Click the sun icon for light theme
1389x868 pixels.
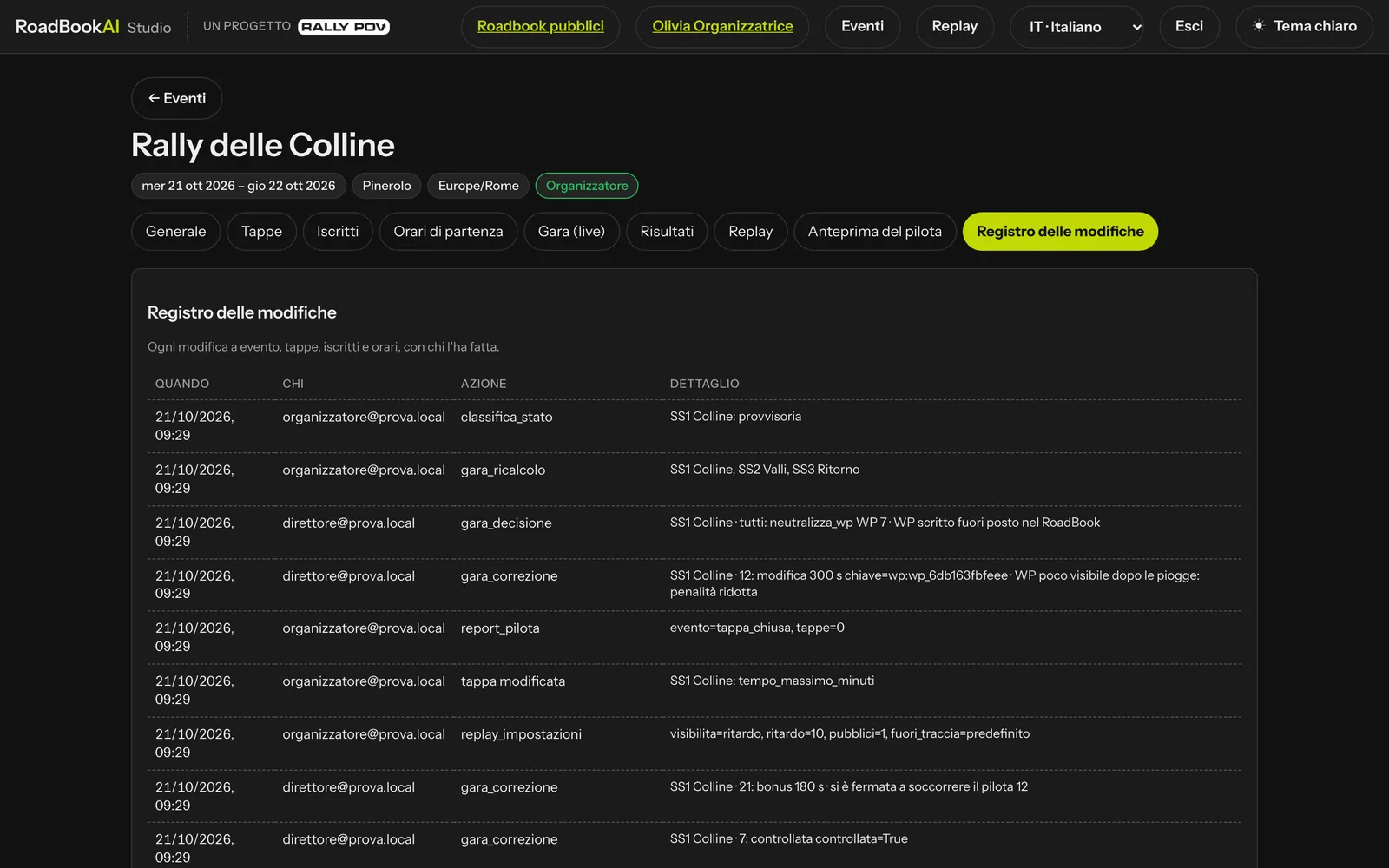pyautogui.click(x=1259, y=26)
